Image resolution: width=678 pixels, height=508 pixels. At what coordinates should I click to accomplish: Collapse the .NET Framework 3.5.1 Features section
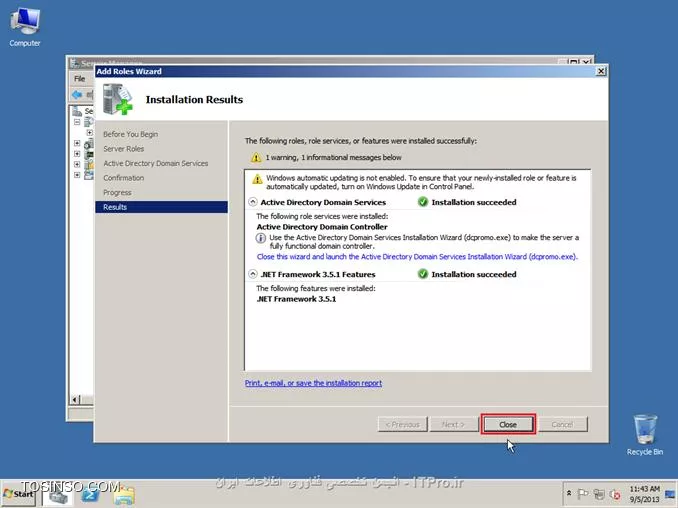pyautogui.click(x=253, y=274)
